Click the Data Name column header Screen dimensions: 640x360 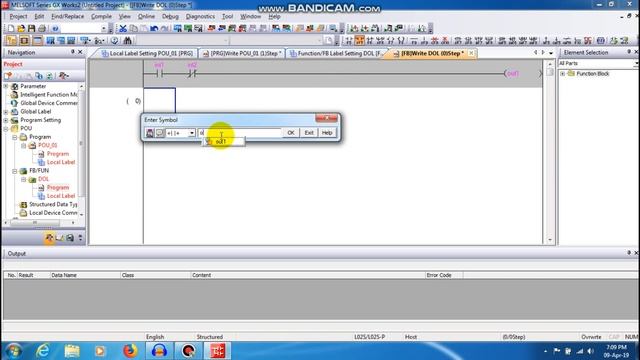pyautogui.click(x=85, y=275)
